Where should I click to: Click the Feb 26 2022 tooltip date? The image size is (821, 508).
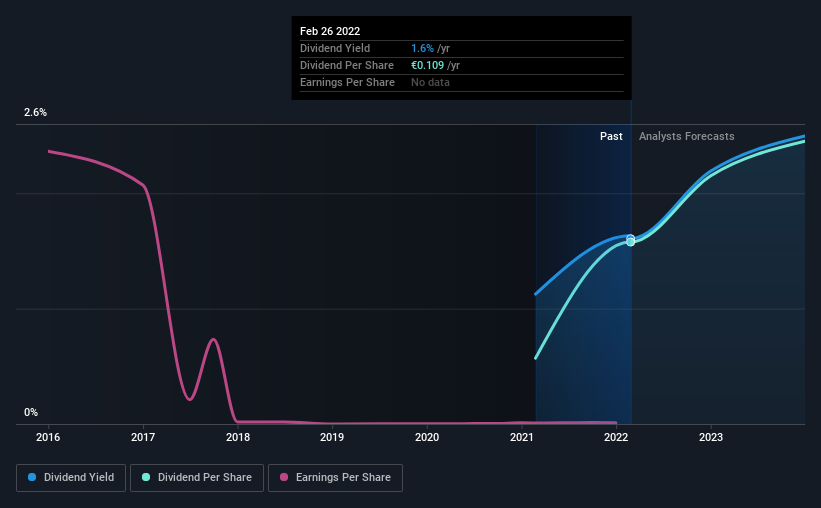pos(330,31)
